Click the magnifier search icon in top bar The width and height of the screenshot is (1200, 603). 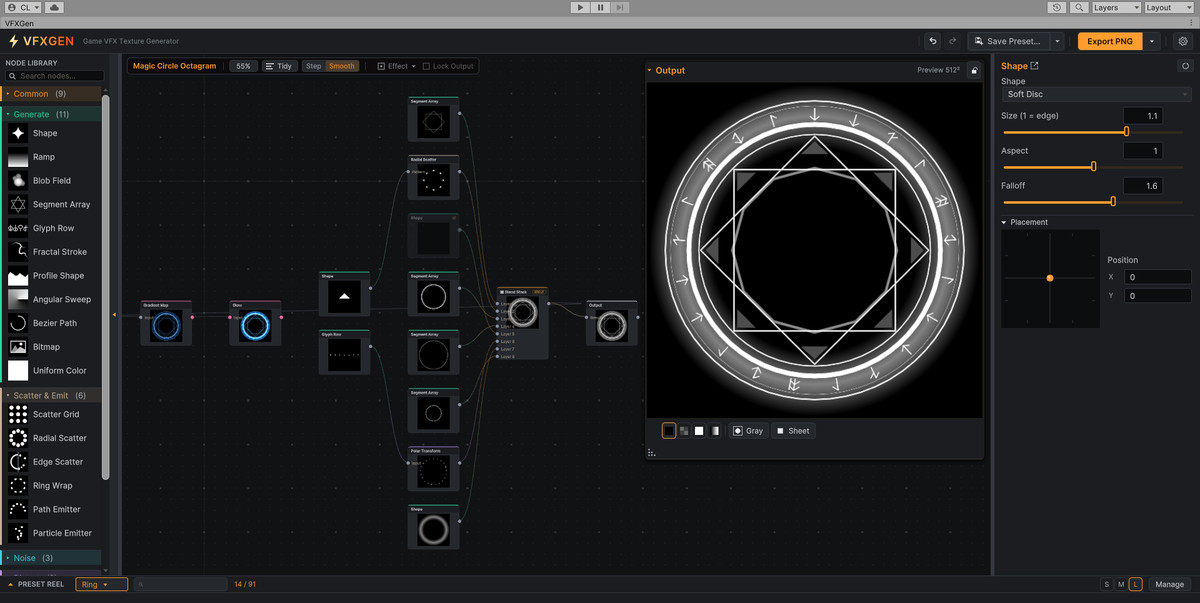[x=1080, y=7]
